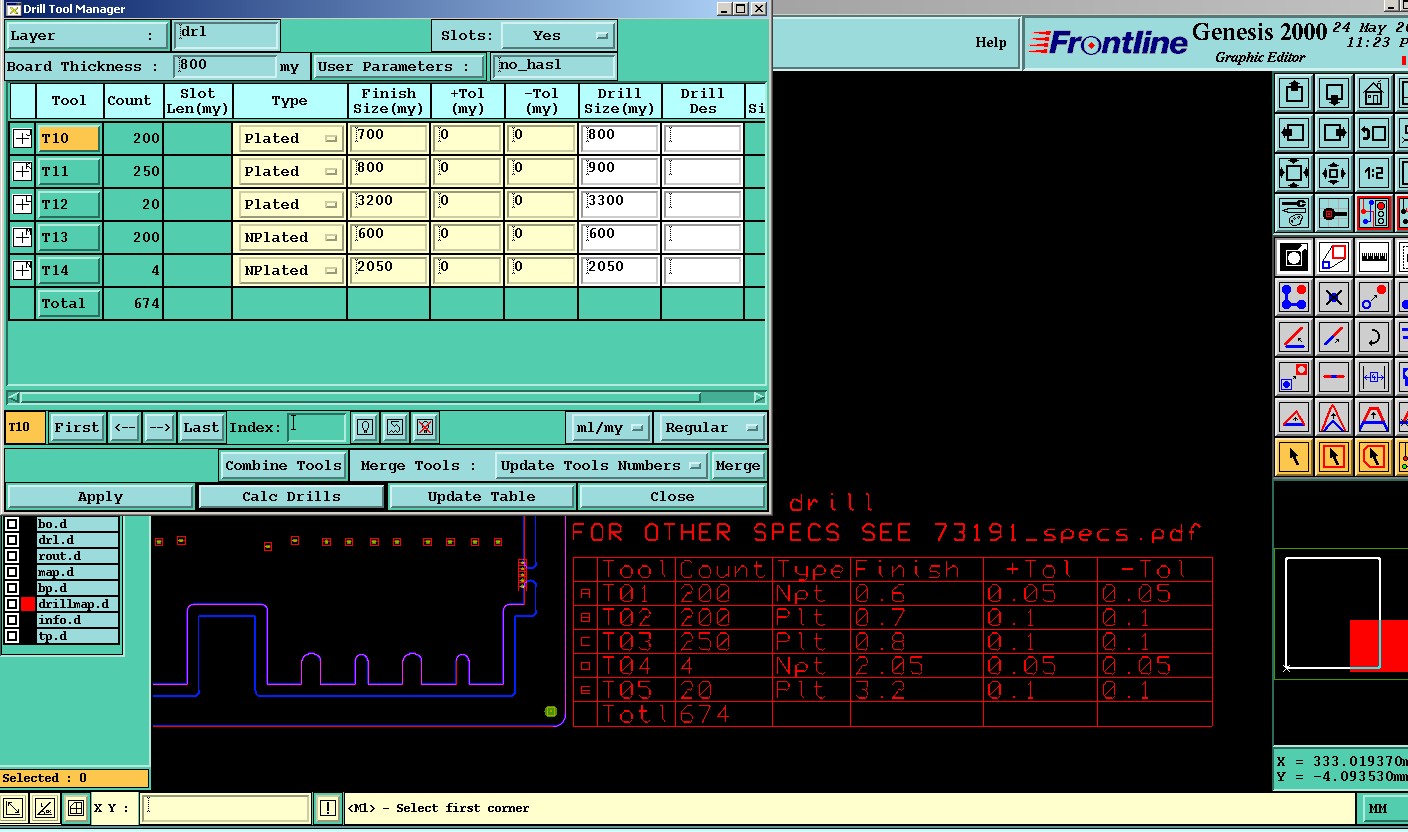Select the ruler measurement tool

tap(1374, 257)
